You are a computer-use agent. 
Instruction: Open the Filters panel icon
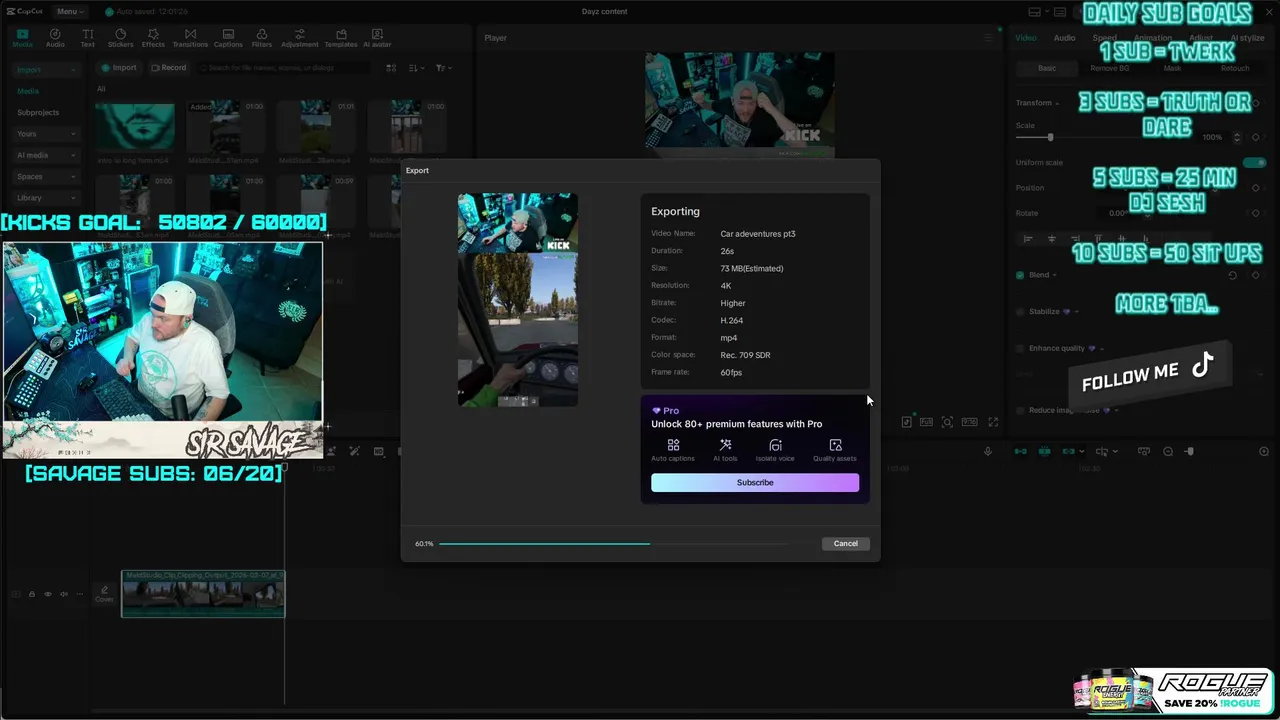(262, 38)
